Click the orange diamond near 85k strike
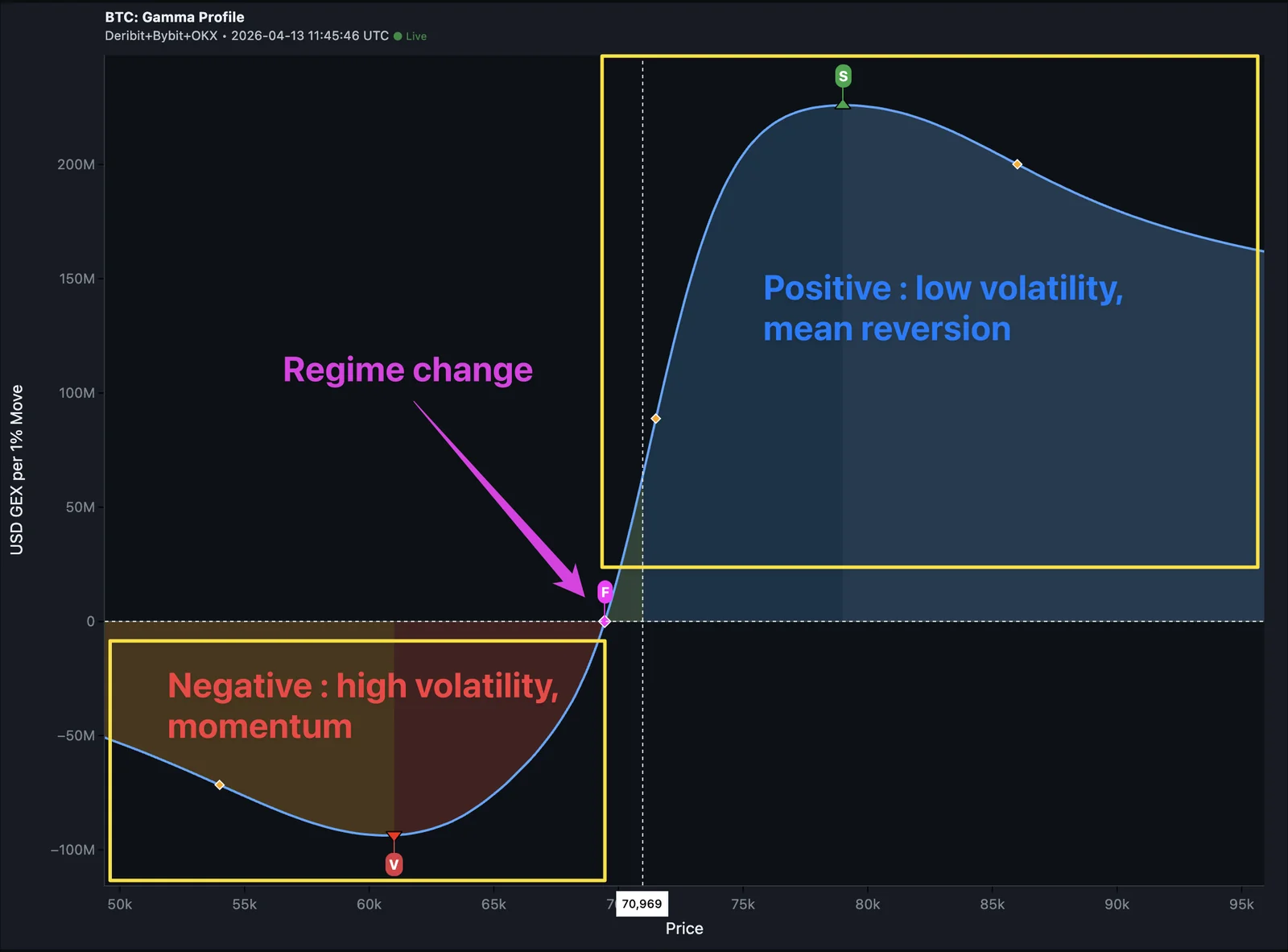Image resolution: width=1288 pixels, height=952 pixels. coord(1016,164)
